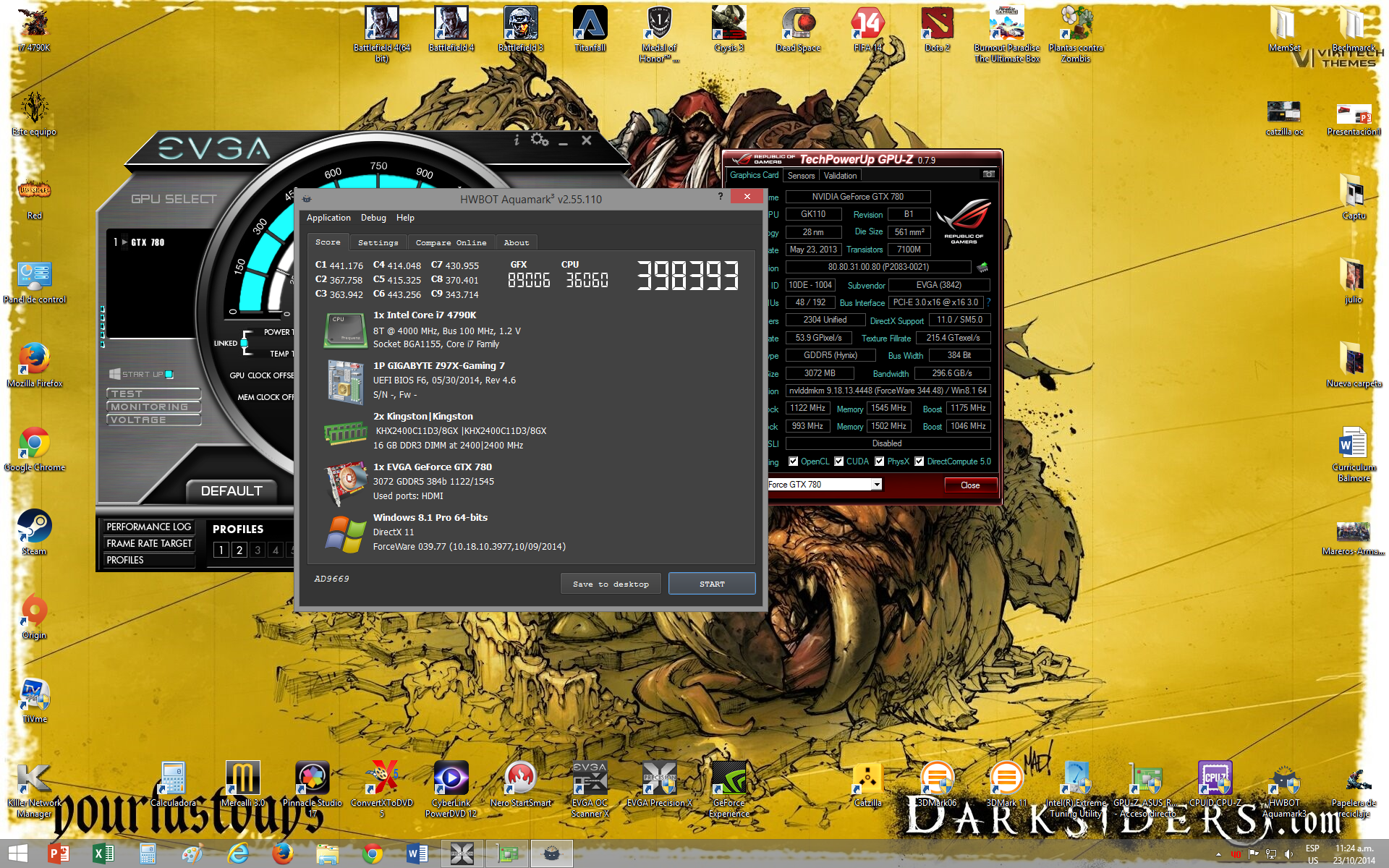Open EVGA Precision info icon
The image size is (1389, 868).
517,140
